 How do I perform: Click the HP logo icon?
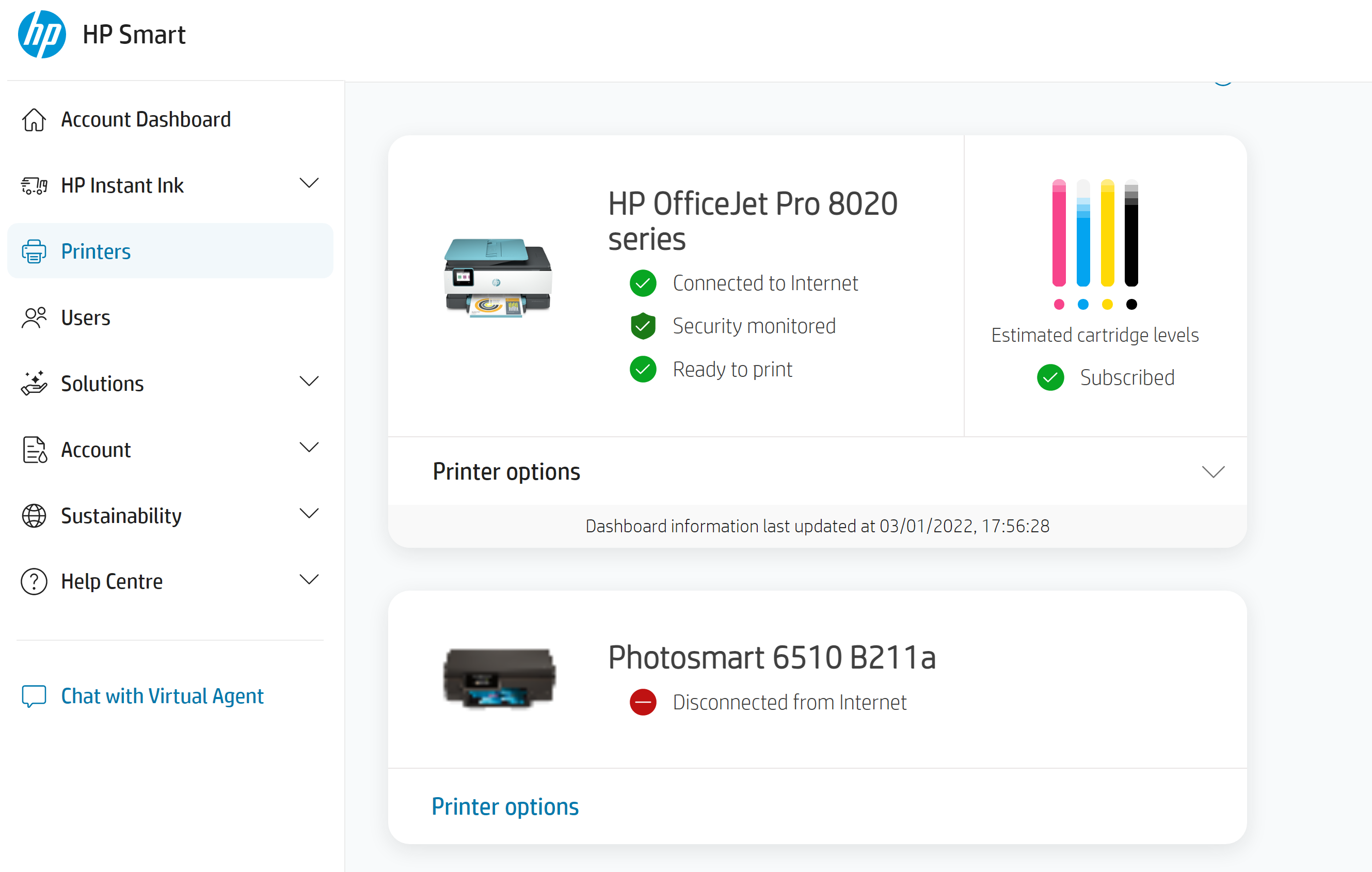click(42, 35)
